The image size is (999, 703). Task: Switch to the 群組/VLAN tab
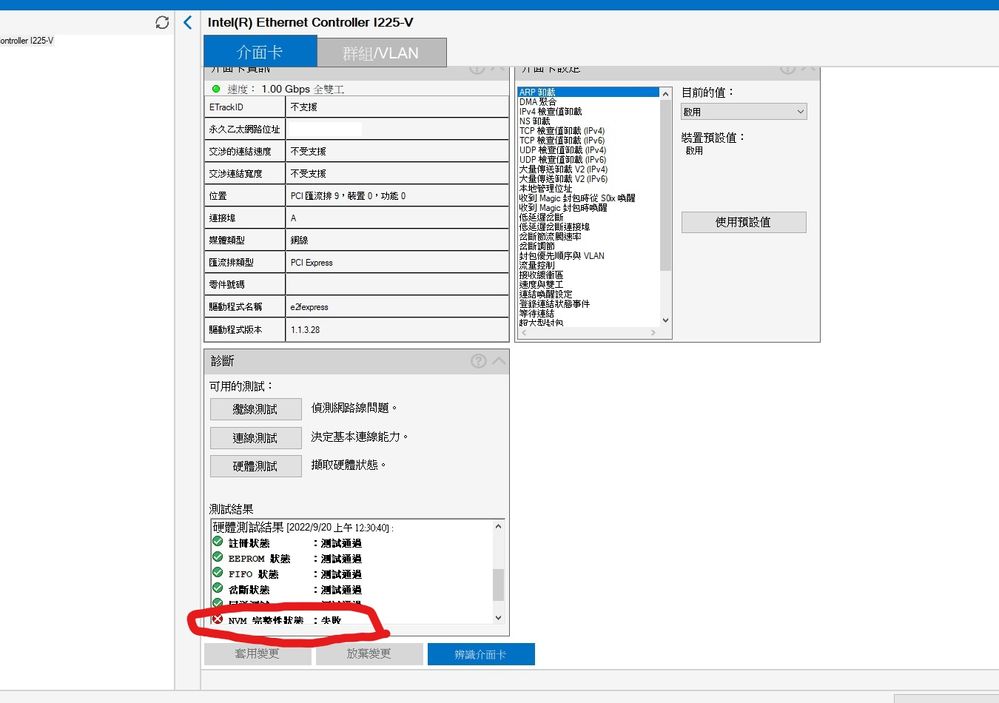[x=381, y=51]
